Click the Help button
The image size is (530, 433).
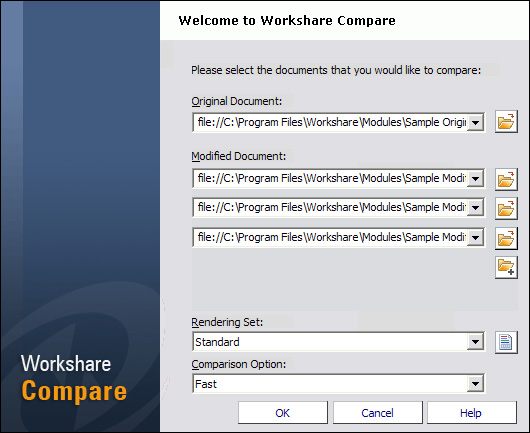(x=471, y=413)
